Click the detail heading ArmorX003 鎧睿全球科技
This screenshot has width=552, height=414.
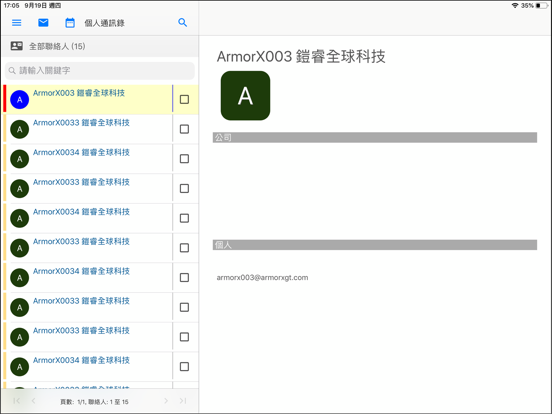click(301, 57)
